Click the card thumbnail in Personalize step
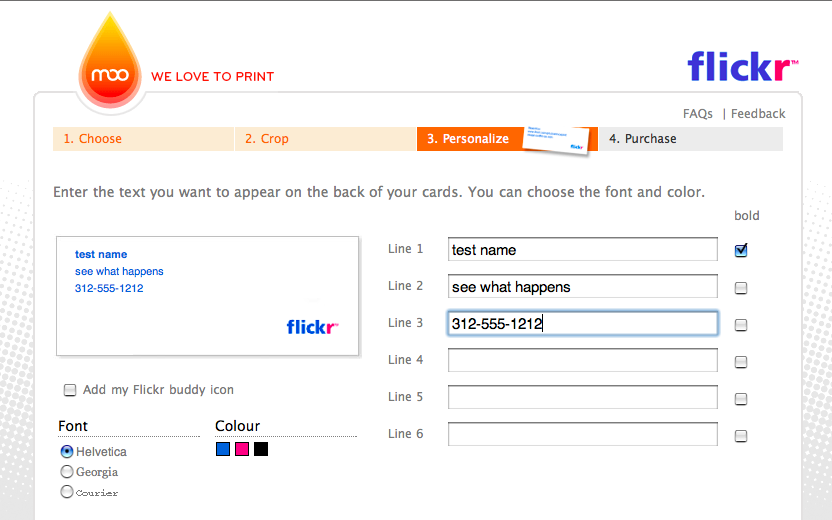 (557, 140)
